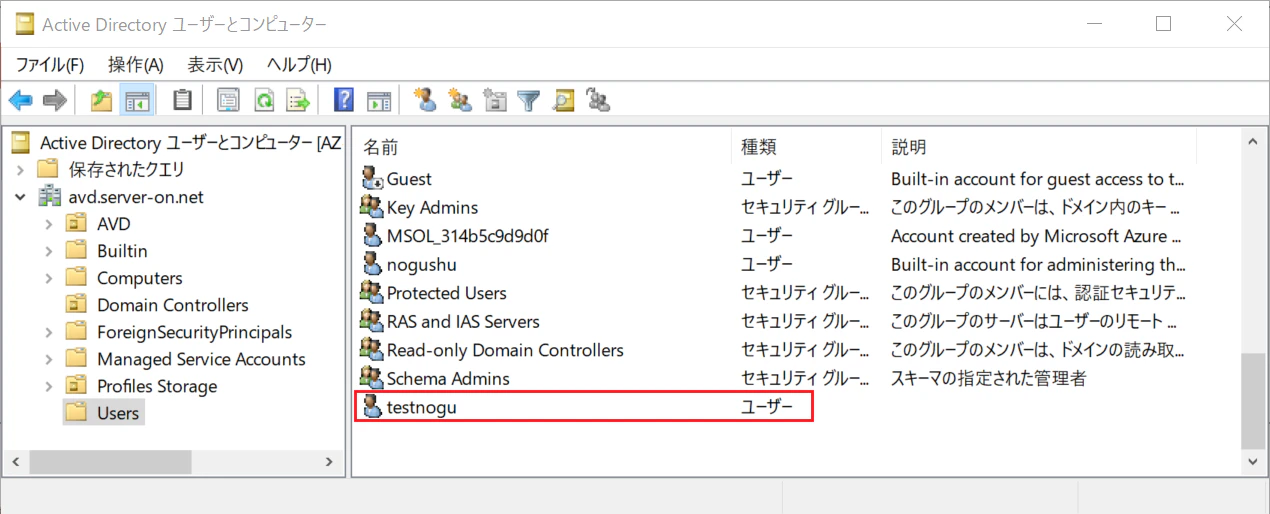
Task: Click the MSOL_314b5c9d9d0f user icon
Action: [372, 236]
